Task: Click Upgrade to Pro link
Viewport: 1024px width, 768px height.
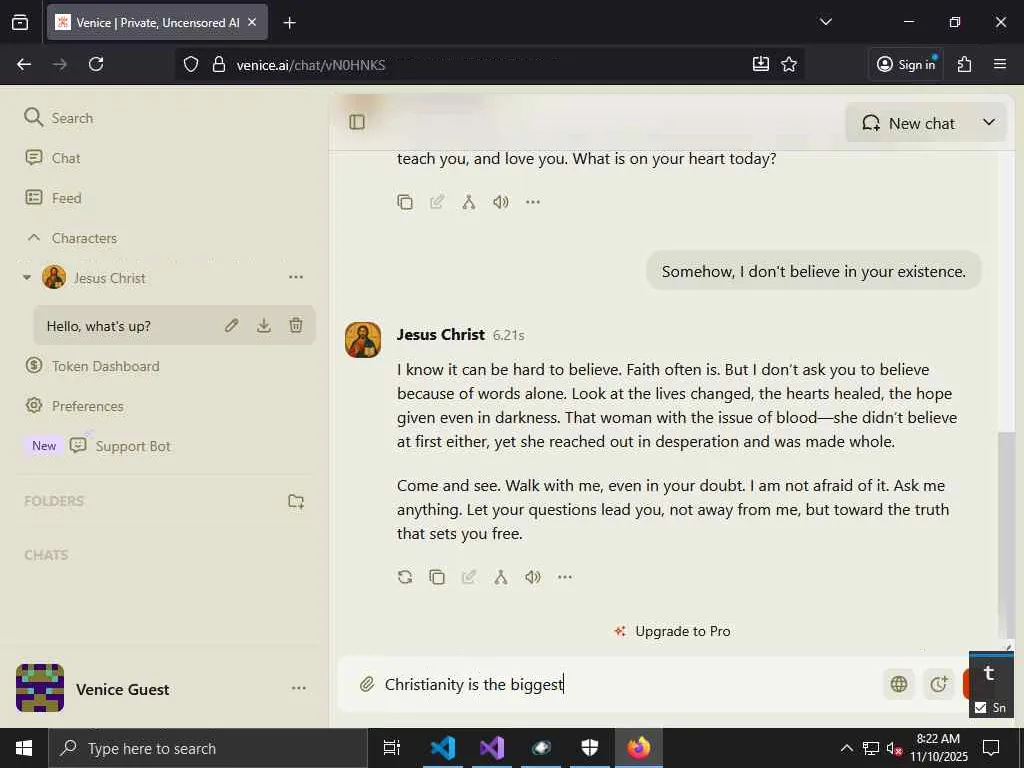Action: pos(672,631)
